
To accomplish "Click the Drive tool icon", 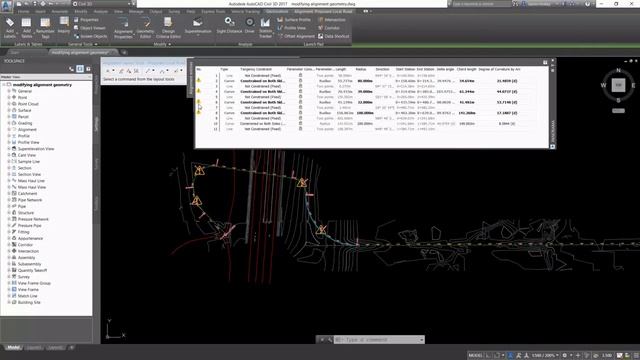I will point(249,25).
